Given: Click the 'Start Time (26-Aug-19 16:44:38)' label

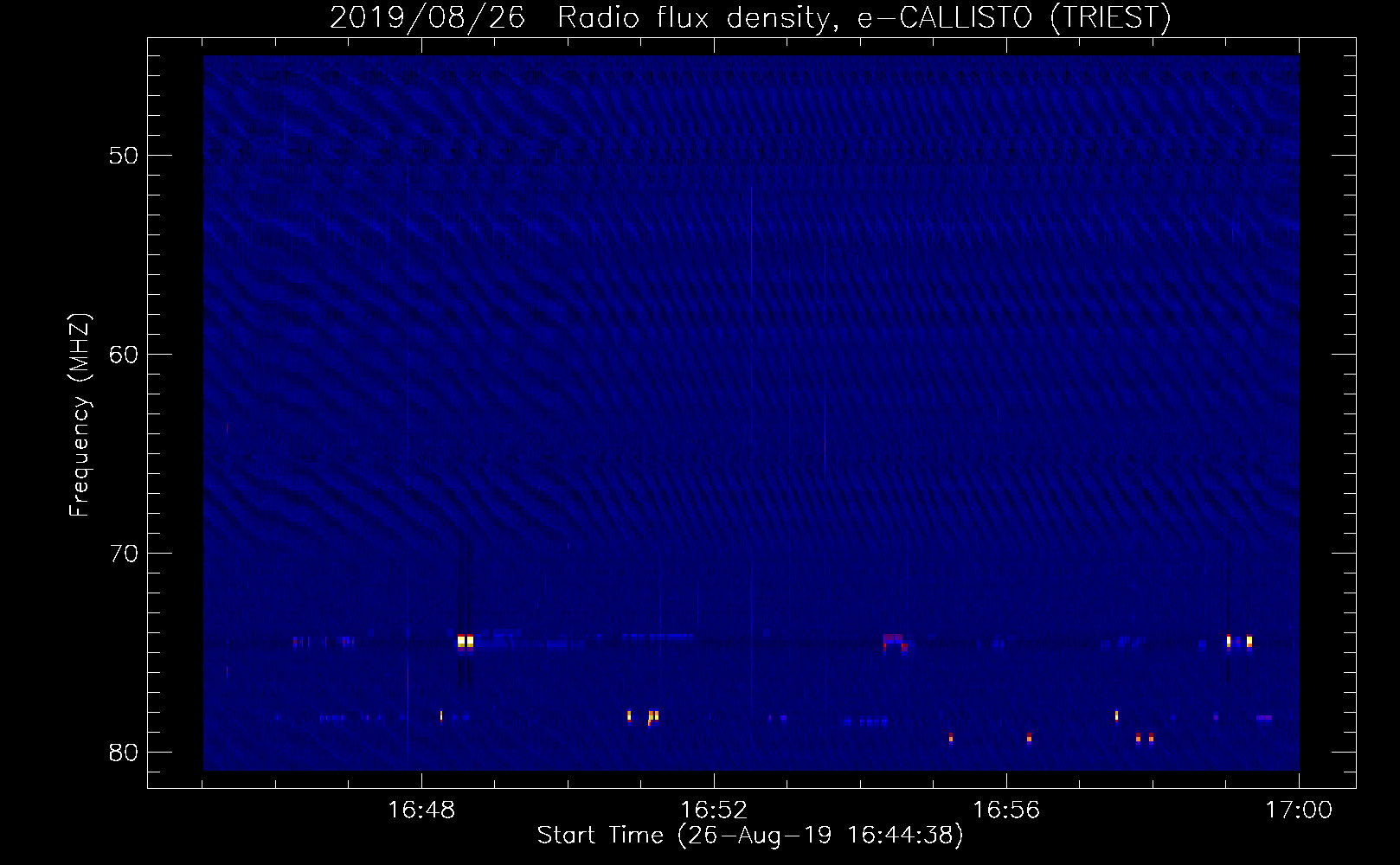Looking at the screenshot, I should coord(750,836).
